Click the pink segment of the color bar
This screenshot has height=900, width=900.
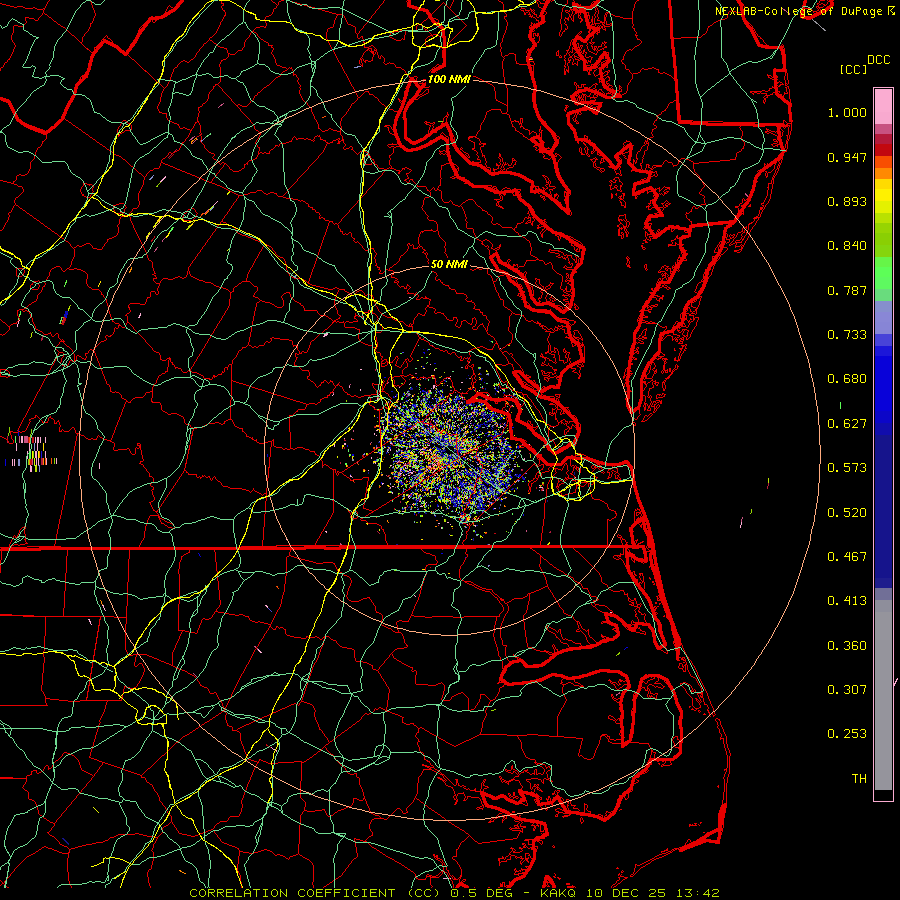[883, 107]
